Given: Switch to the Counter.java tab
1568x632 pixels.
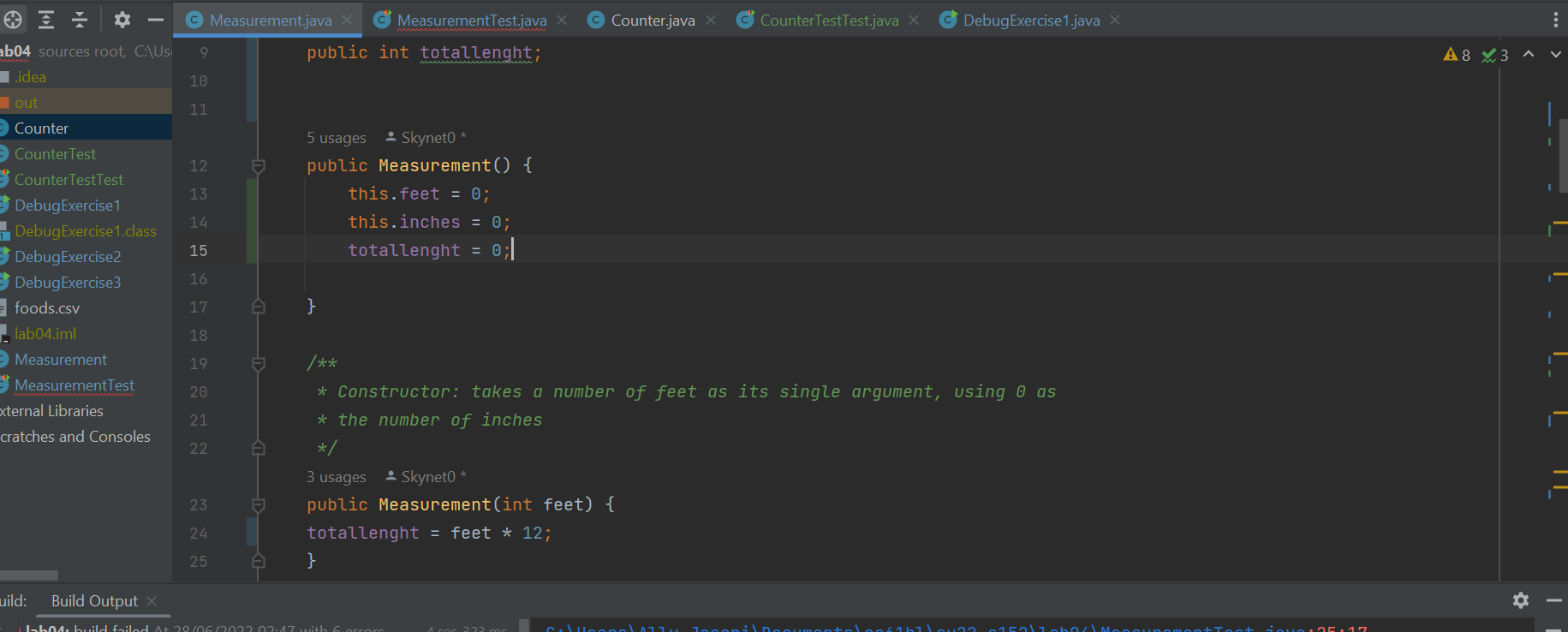Looking at the screenshot, I should 652,20.
